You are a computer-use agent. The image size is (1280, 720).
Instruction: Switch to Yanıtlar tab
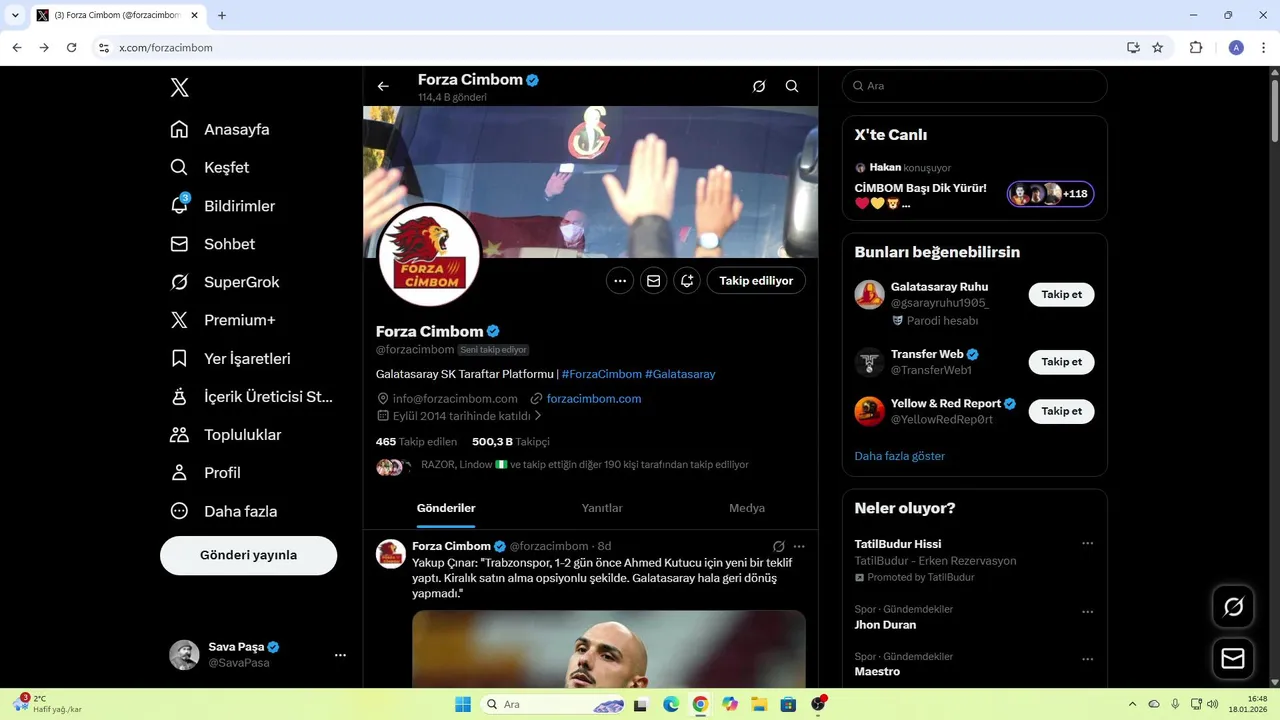coord(602,508)
